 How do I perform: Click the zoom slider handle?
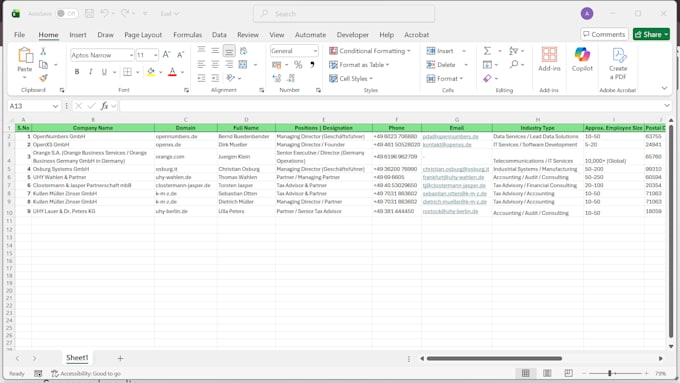[x=610, y=373]
